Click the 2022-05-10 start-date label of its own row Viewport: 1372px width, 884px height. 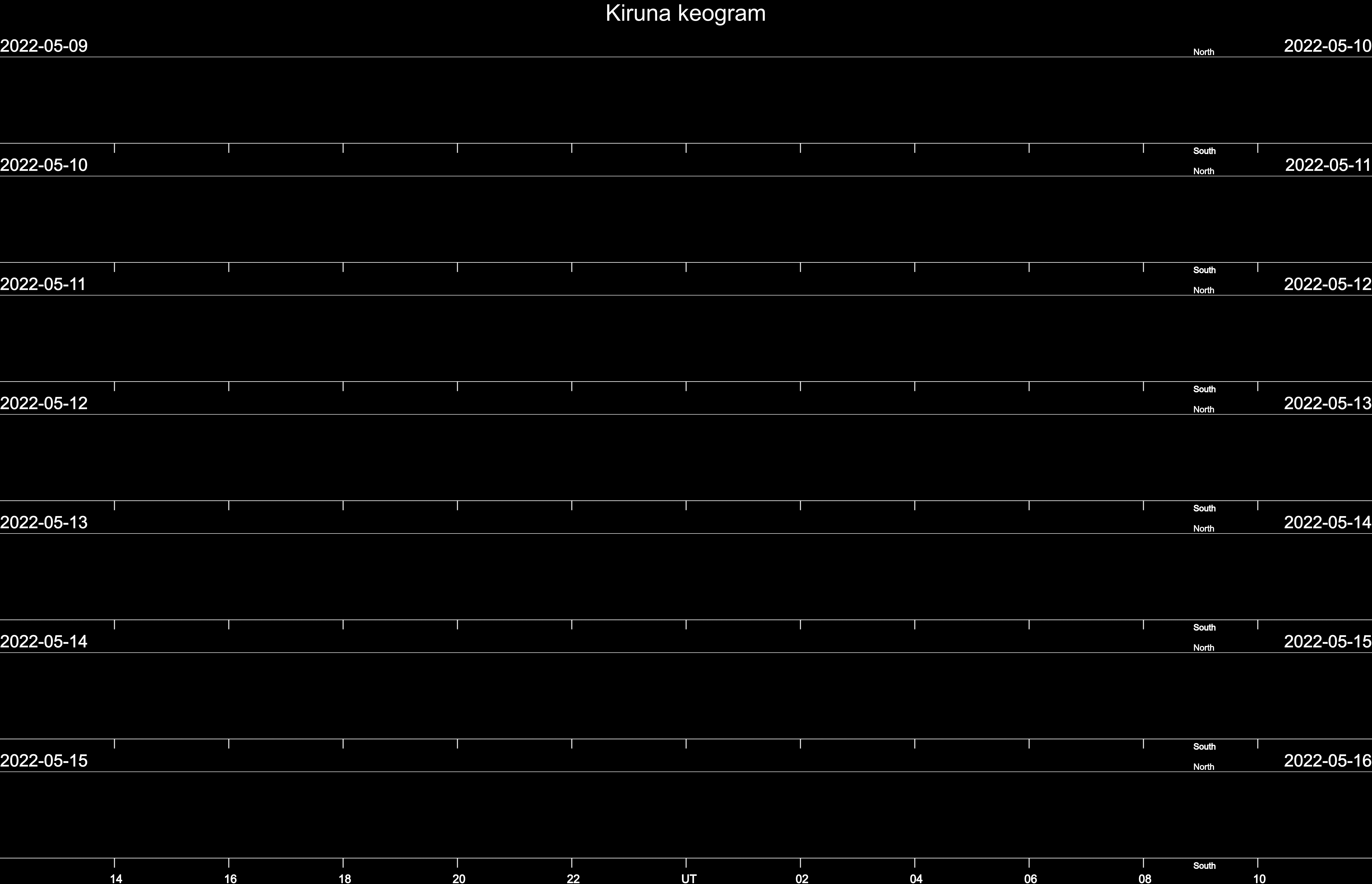point(44,165)
